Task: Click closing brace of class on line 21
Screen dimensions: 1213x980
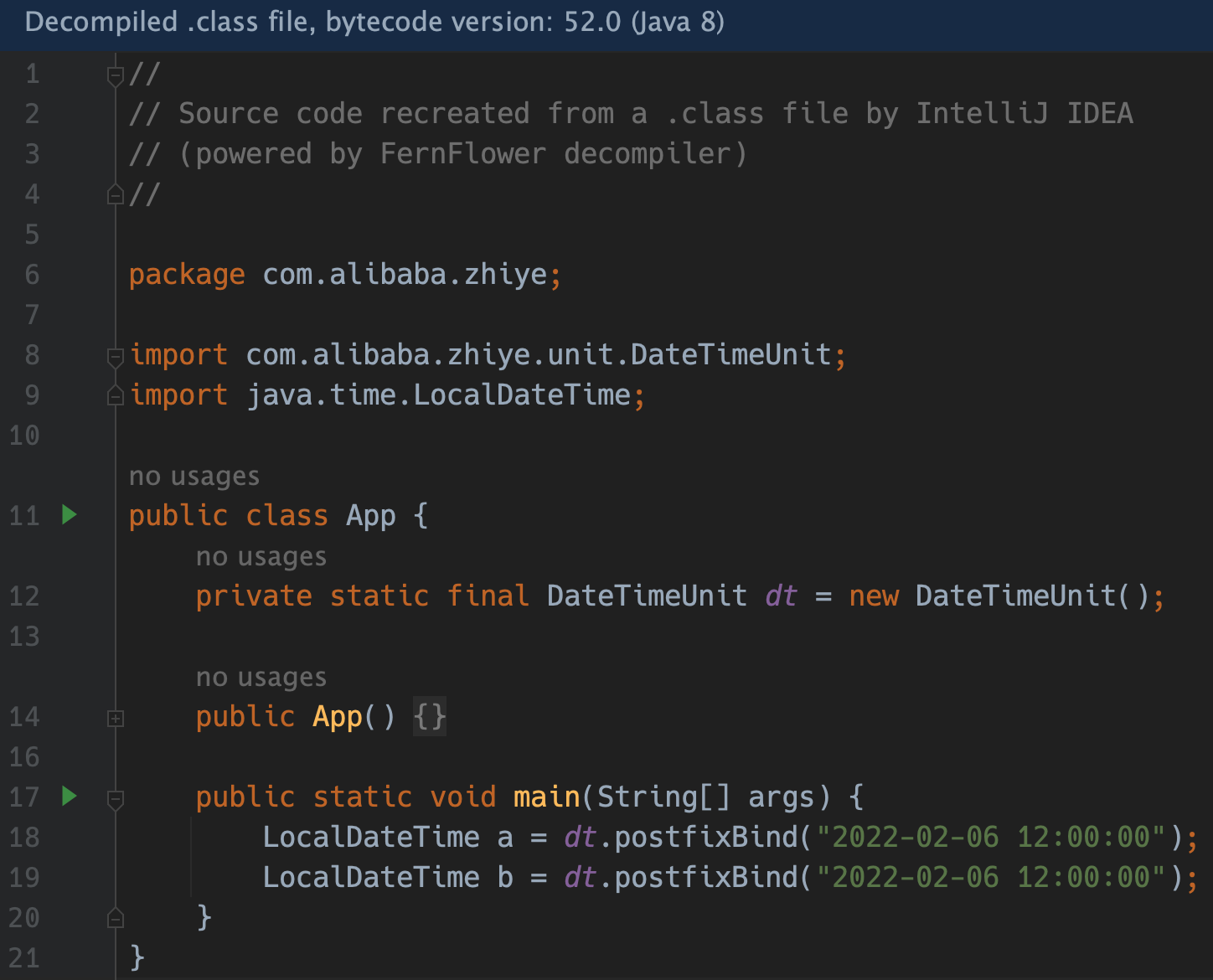Action: click(x=137, y=957)
